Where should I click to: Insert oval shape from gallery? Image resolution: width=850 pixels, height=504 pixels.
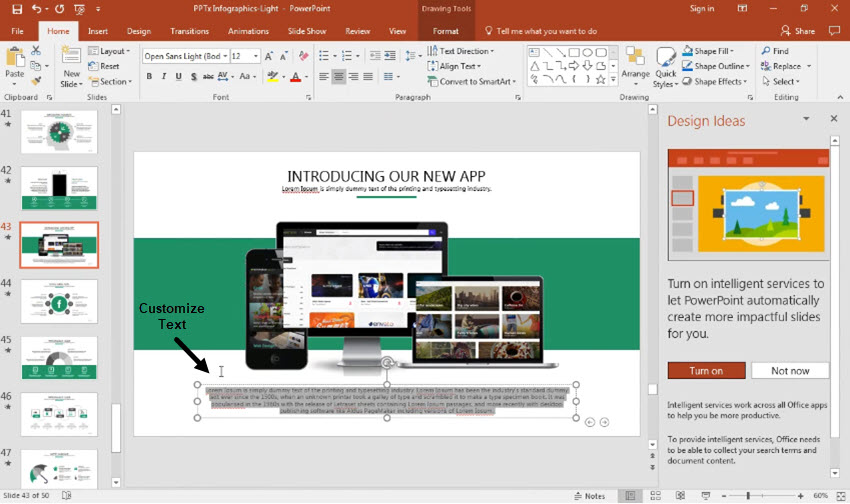588,53
